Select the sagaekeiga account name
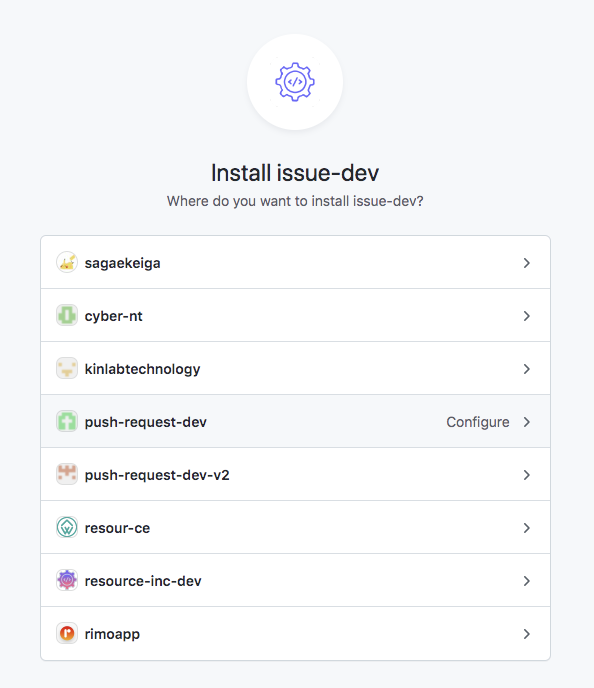This screenshot has width=594, height=688. (122, 263)
